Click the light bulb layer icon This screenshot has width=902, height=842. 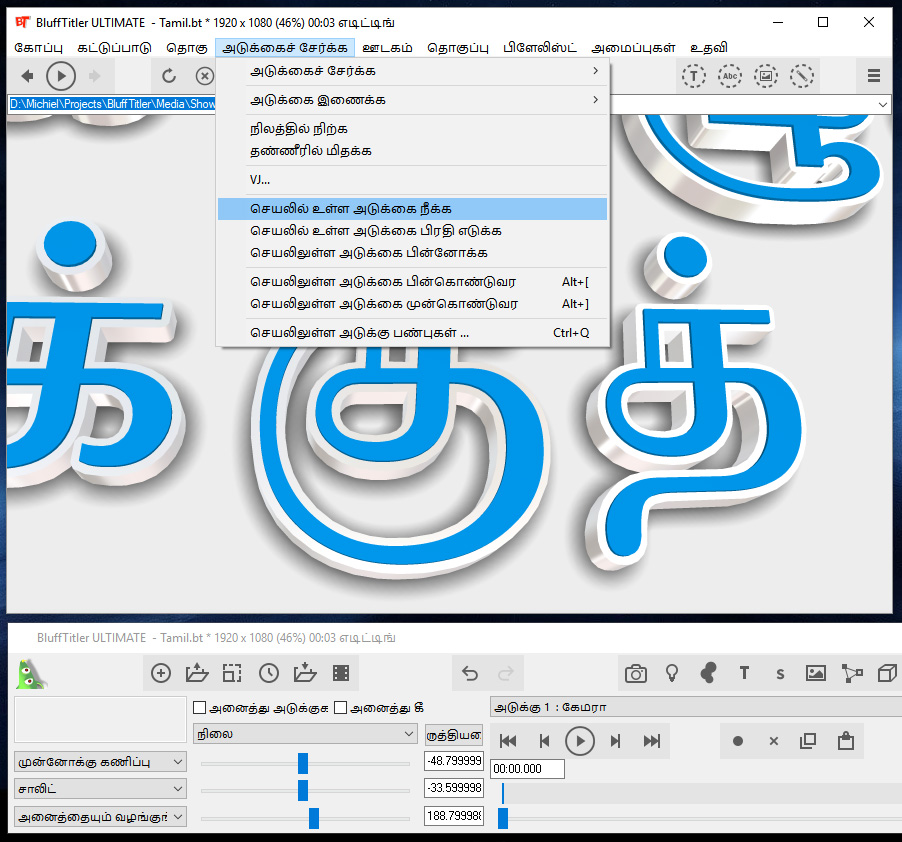[672, 674]
